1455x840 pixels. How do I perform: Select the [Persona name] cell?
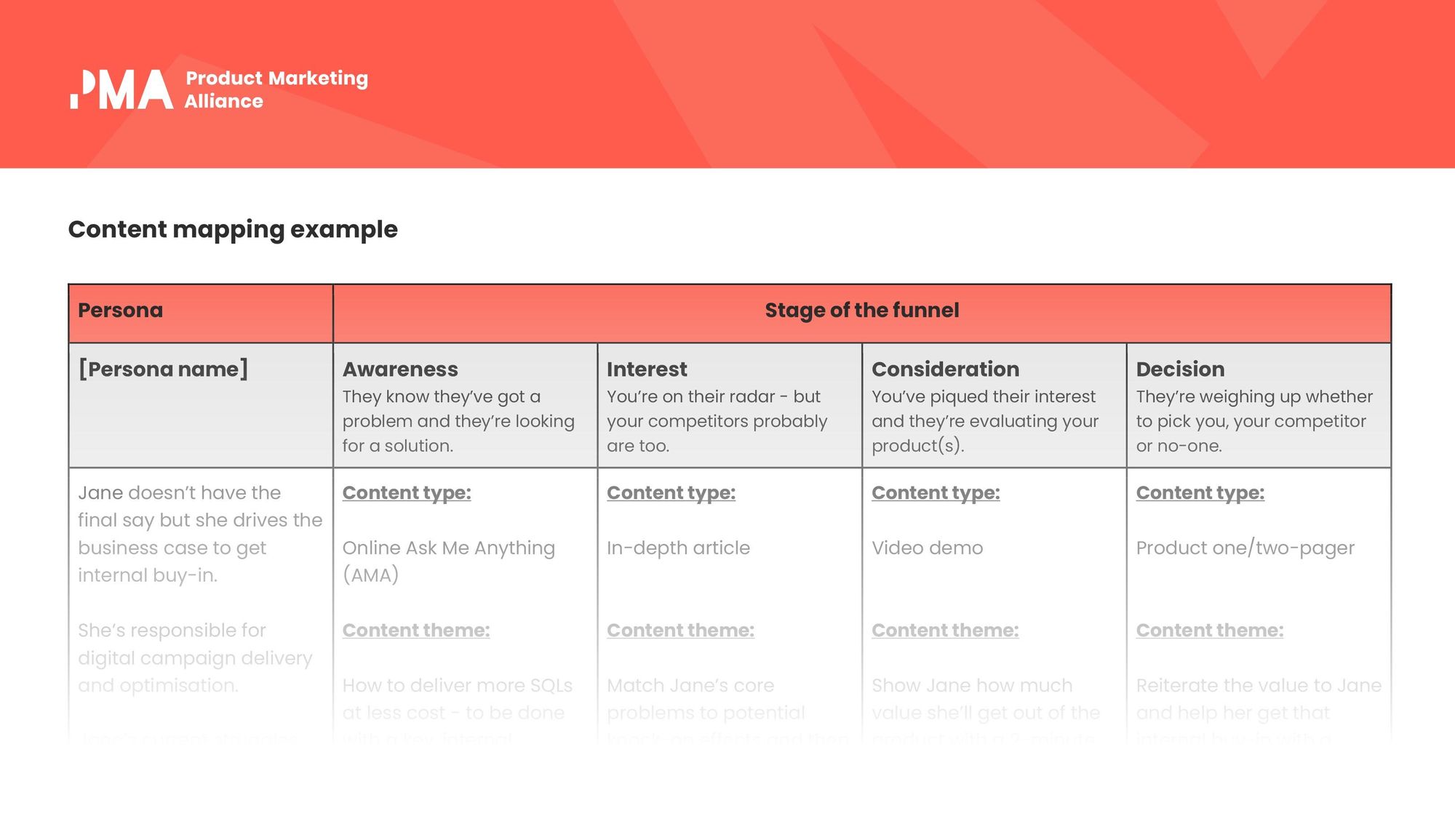click(x=201, y=405)
